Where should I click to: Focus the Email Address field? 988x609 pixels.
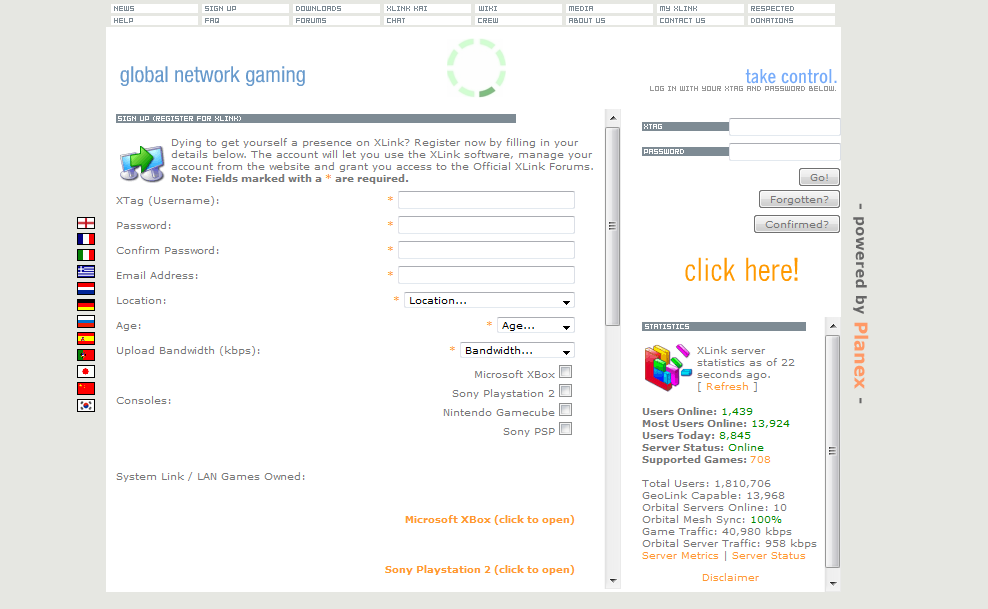tap(486, 275)
